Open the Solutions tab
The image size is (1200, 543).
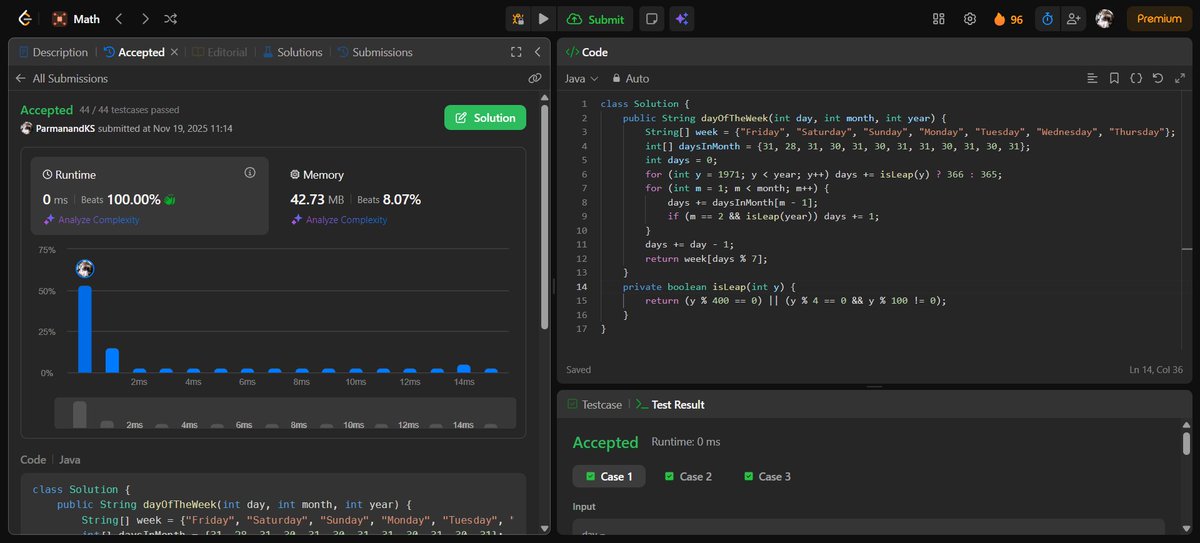pos(292,52)
